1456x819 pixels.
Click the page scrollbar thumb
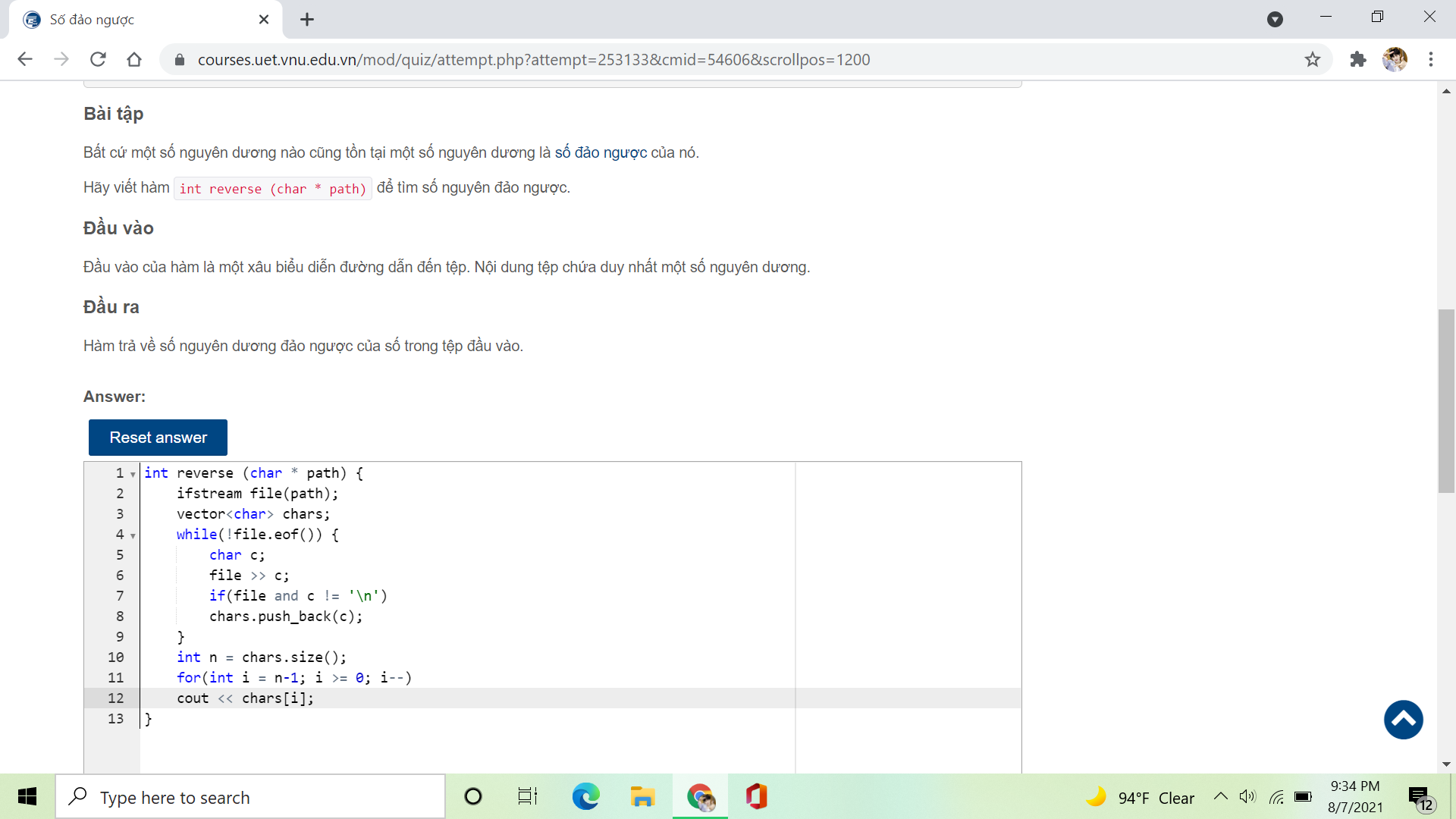tap(1446, 401)
